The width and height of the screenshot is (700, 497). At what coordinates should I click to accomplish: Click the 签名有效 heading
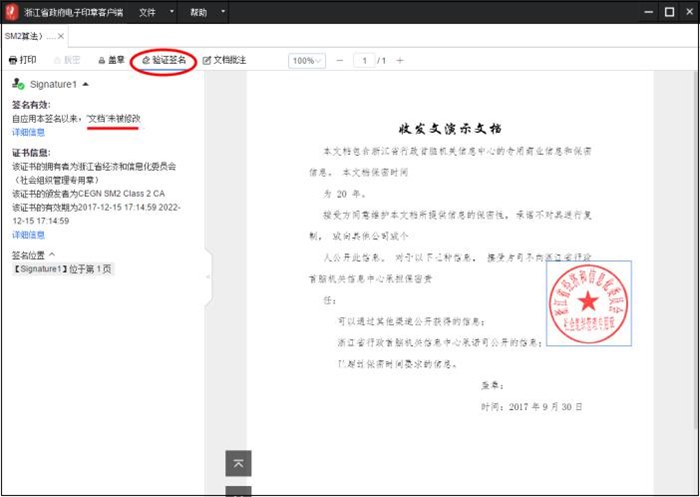coord(31,105)
